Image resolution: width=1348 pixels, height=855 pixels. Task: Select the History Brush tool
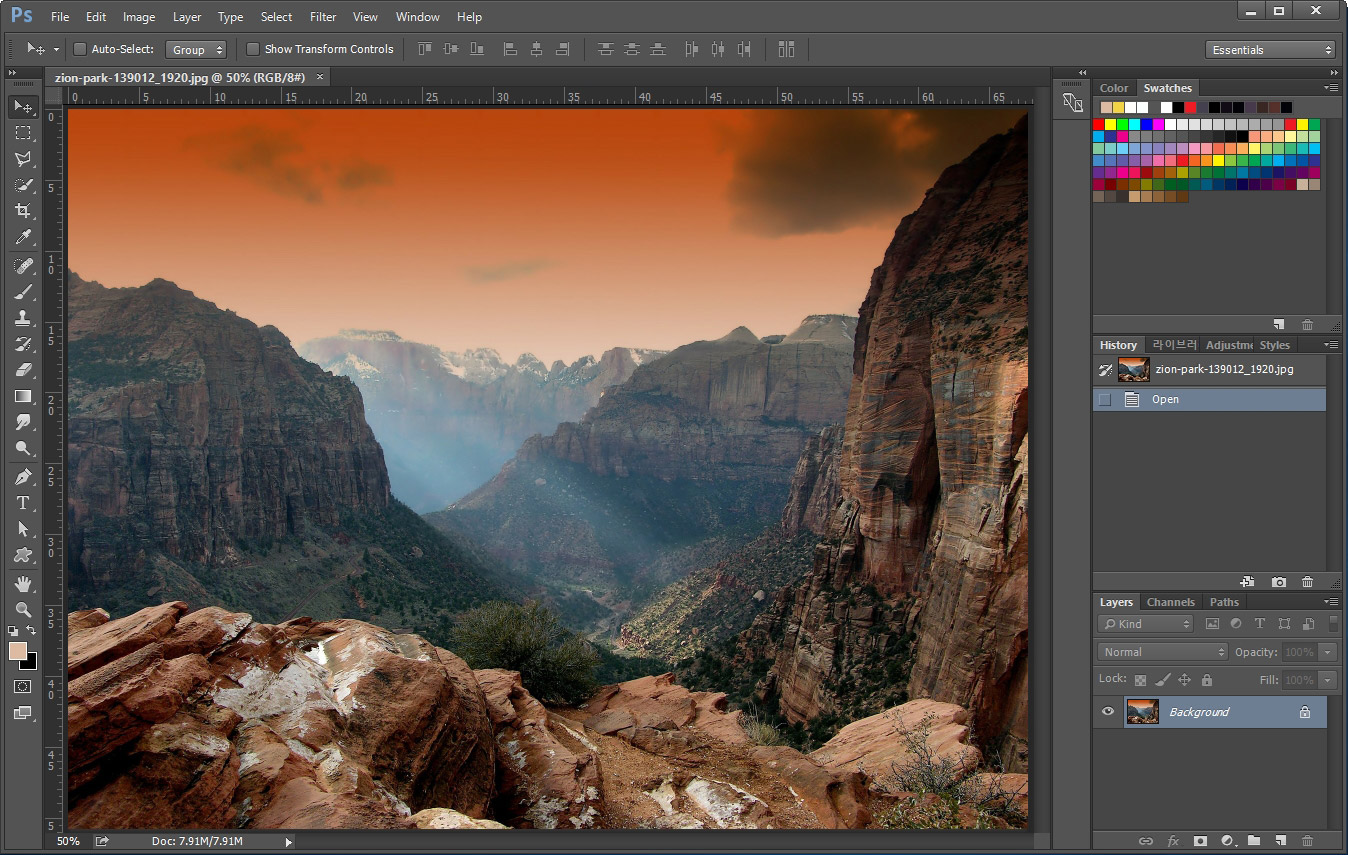pyautogui.click(x=23, y=344)
